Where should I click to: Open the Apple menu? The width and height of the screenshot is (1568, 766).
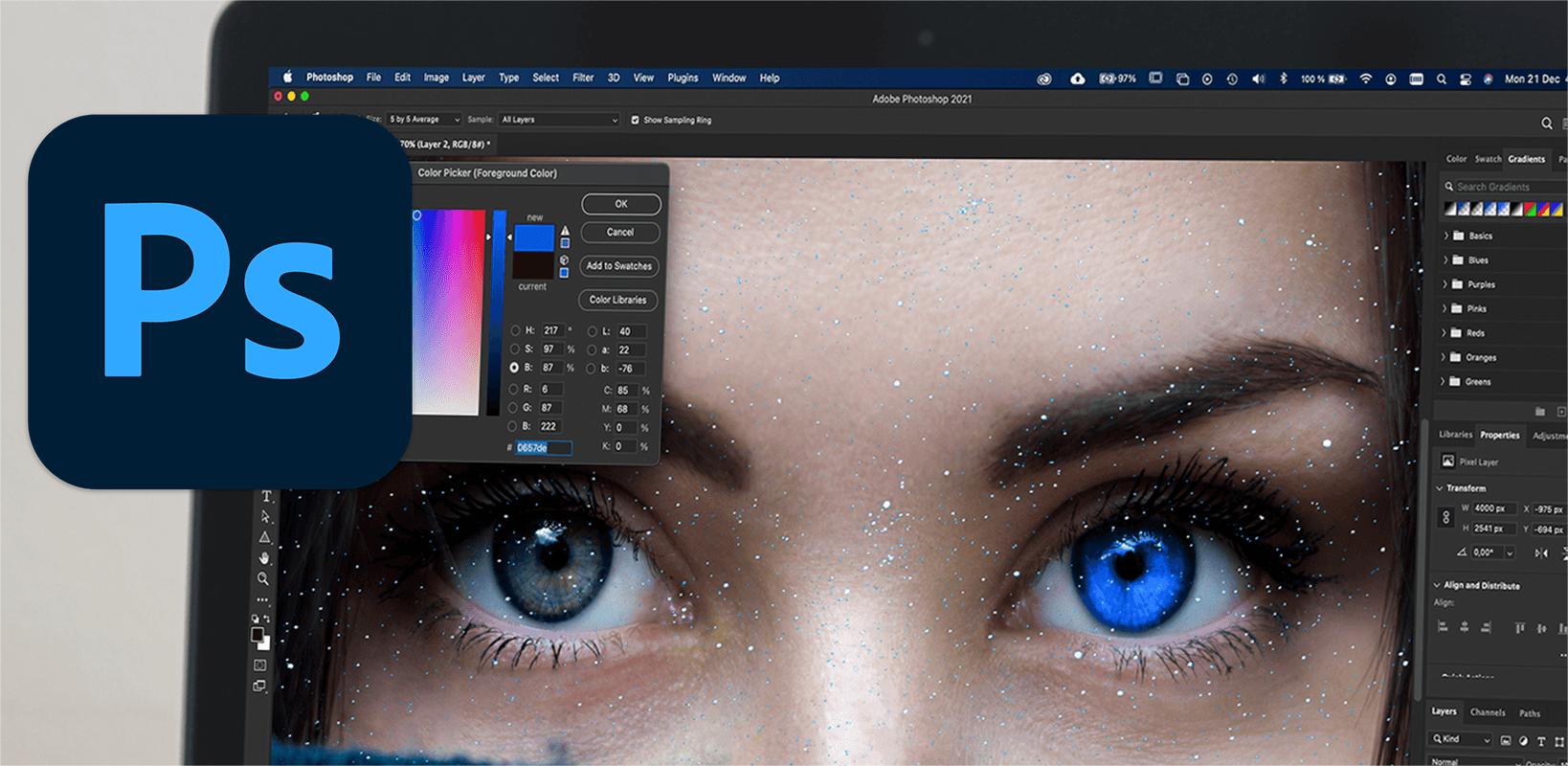coord(286,77)
